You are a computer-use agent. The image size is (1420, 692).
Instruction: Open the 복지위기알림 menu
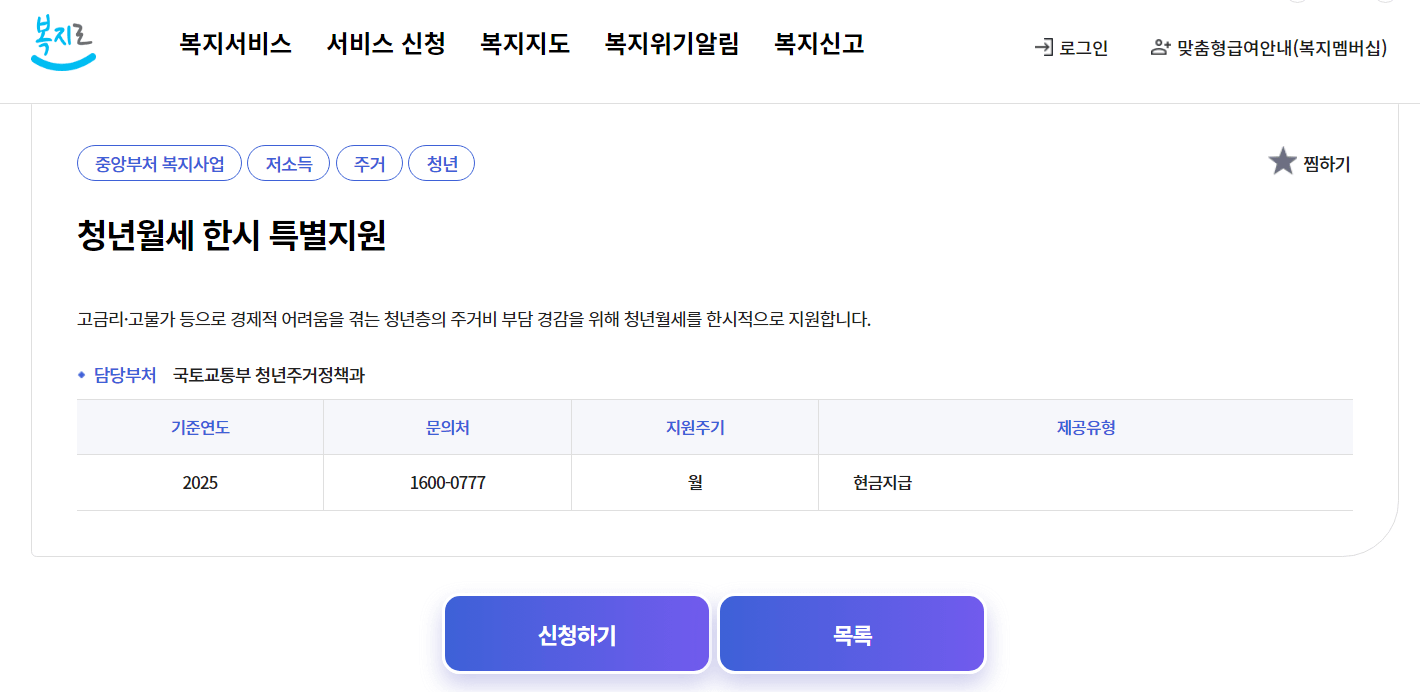tap(670, 43)
